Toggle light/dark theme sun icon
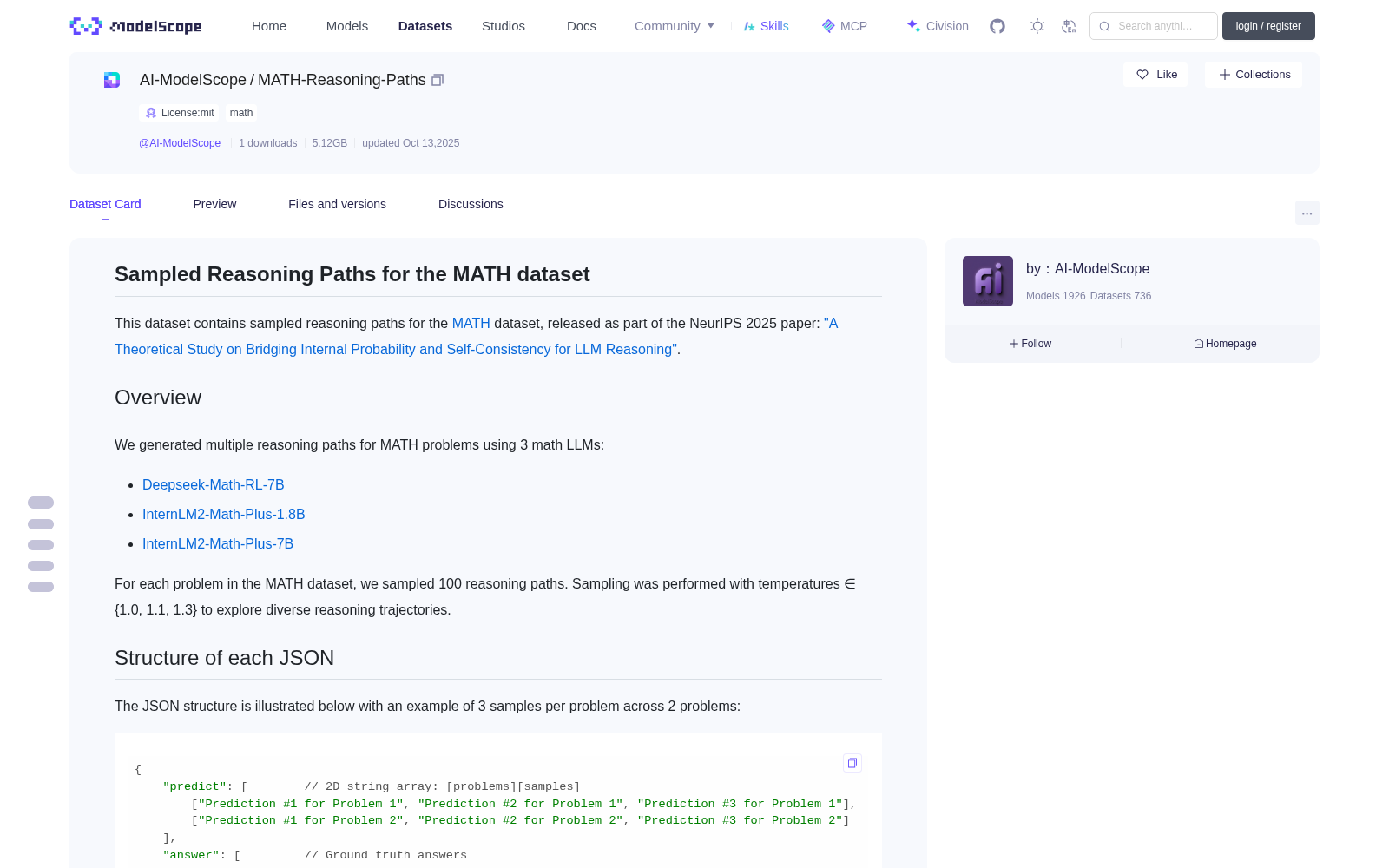The height and width of the screenshot is (868, 1389). 1037,26
